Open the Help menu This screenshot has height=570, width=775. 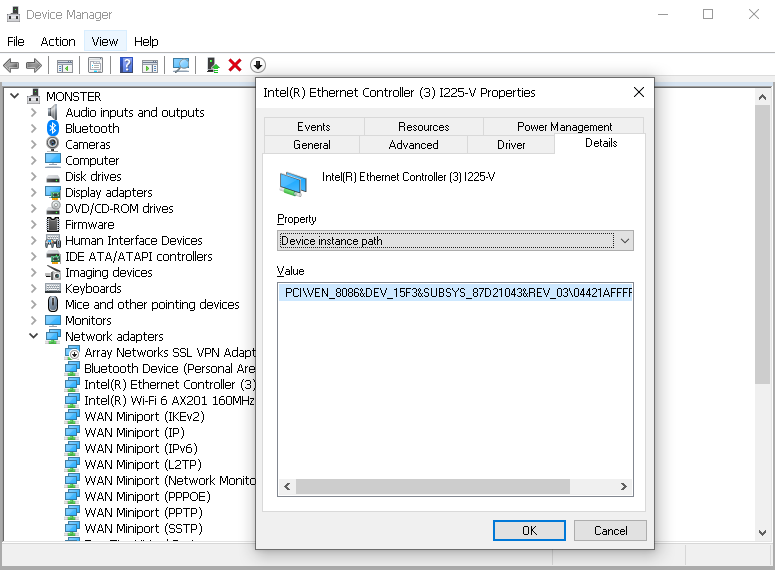pyautogui.click(x=146, y=42)
